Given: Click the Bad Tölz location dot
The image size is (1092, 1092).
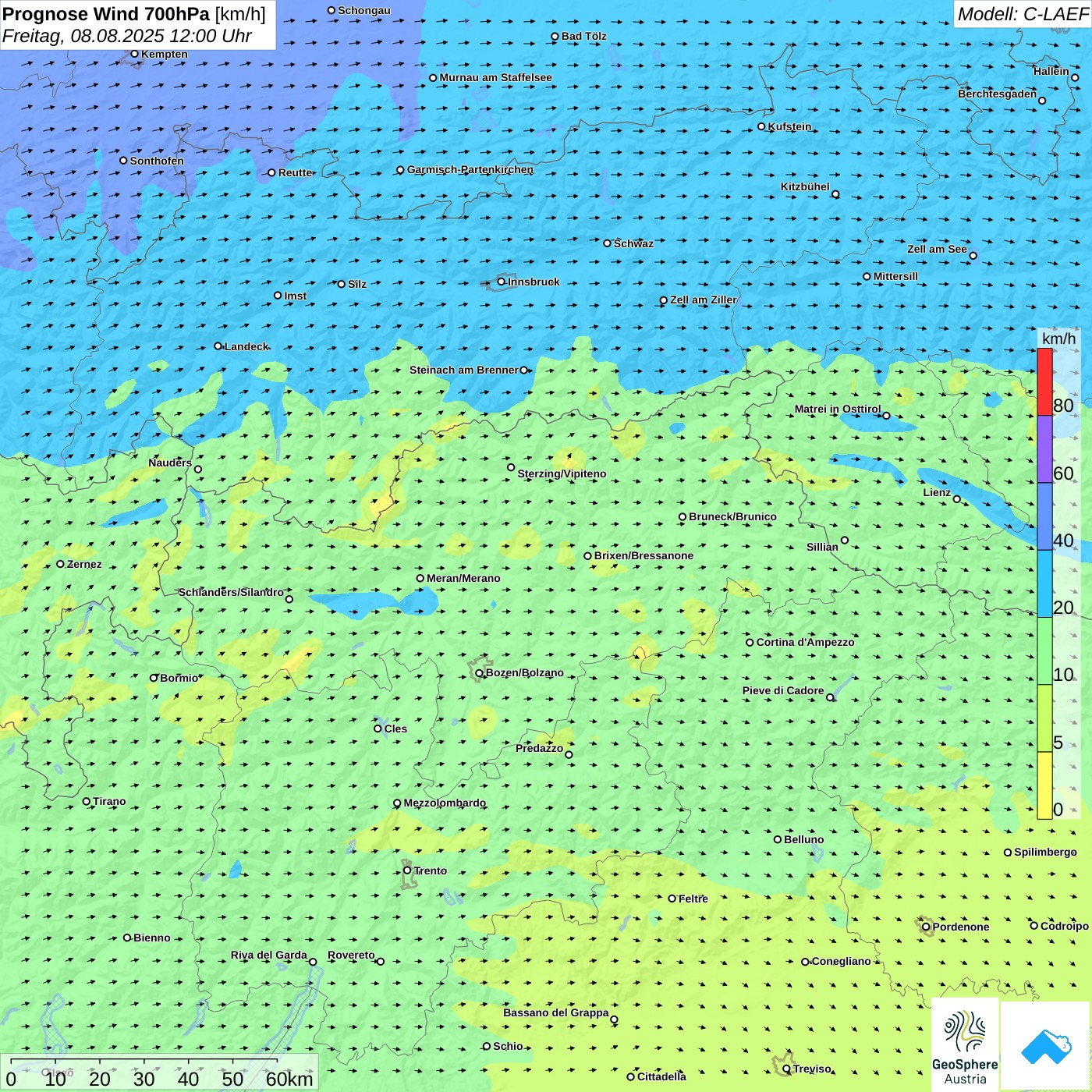Looking at the screenshot, I should pyautogui.click(x=555, y=37).
